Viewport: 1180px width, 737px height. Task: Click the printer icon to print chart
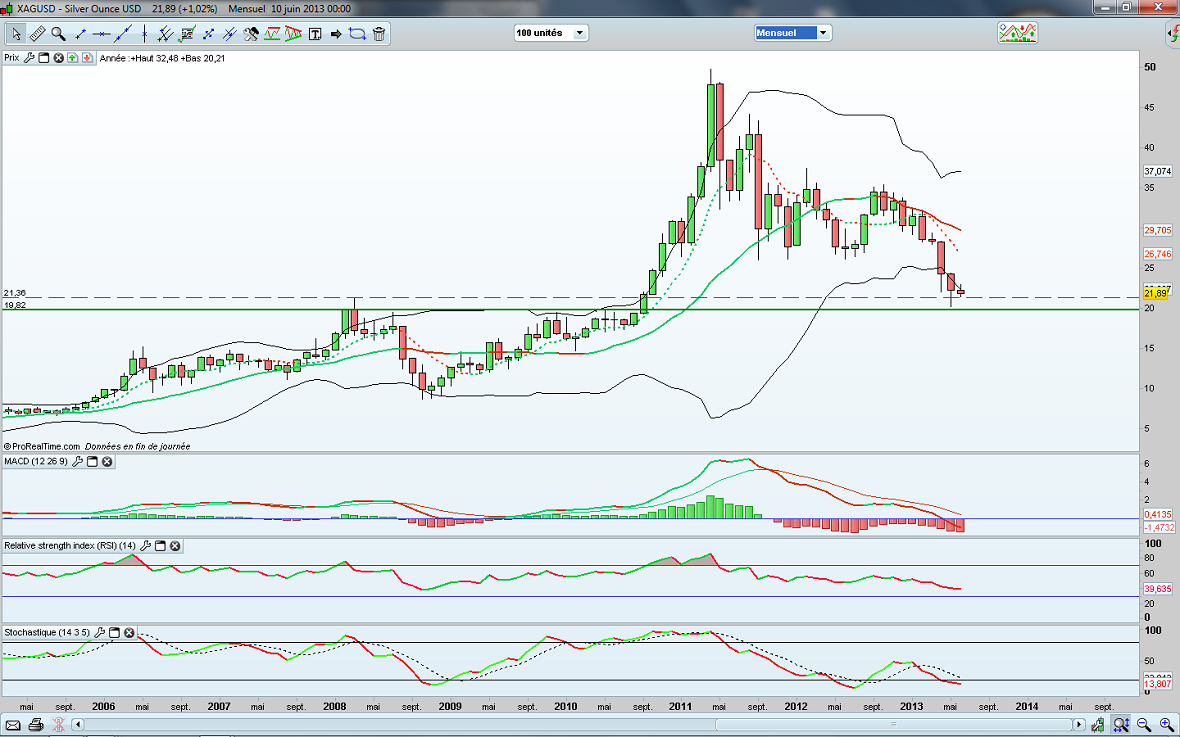(36, 724)
